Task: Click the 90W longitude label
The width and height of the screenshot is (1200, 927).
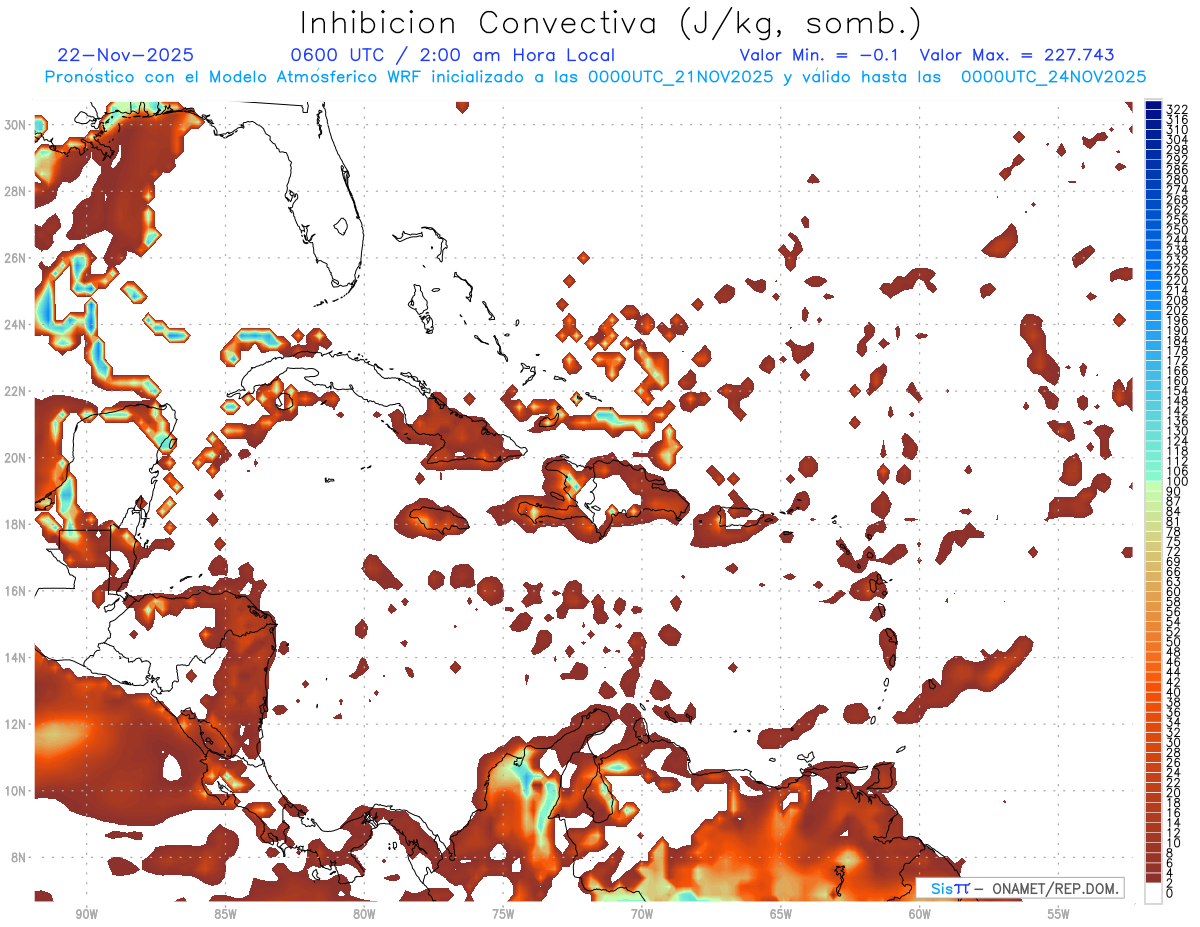Action: pyautogui.click(x=86, y=914)
